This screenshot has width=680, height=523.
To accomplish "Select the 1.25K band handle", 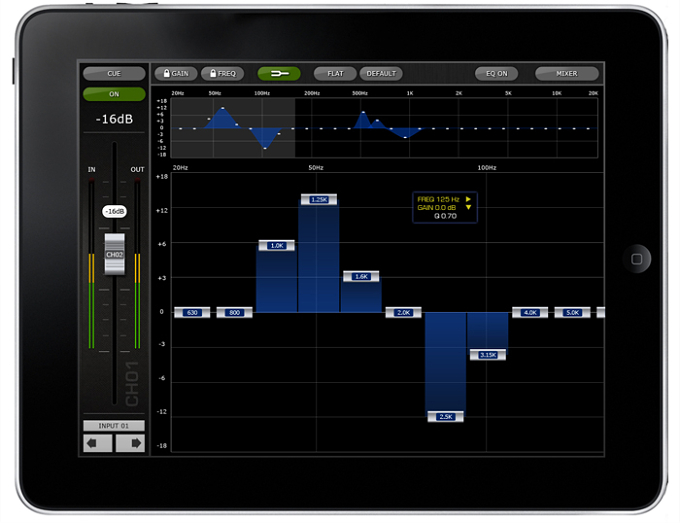I will (x=319, y=199).
